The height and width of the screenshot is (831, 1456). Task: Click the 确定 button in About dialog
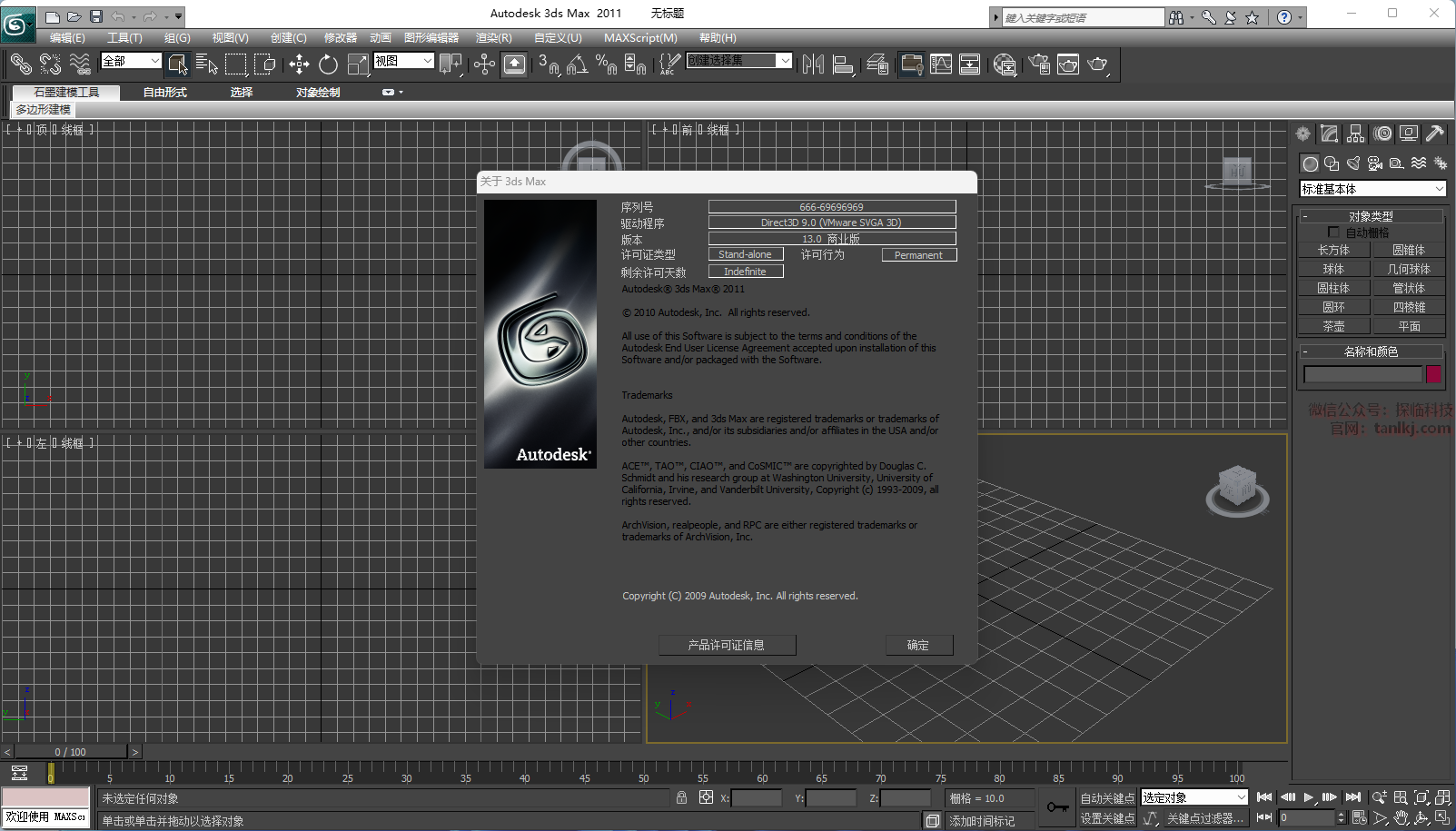tap(918, 645)
